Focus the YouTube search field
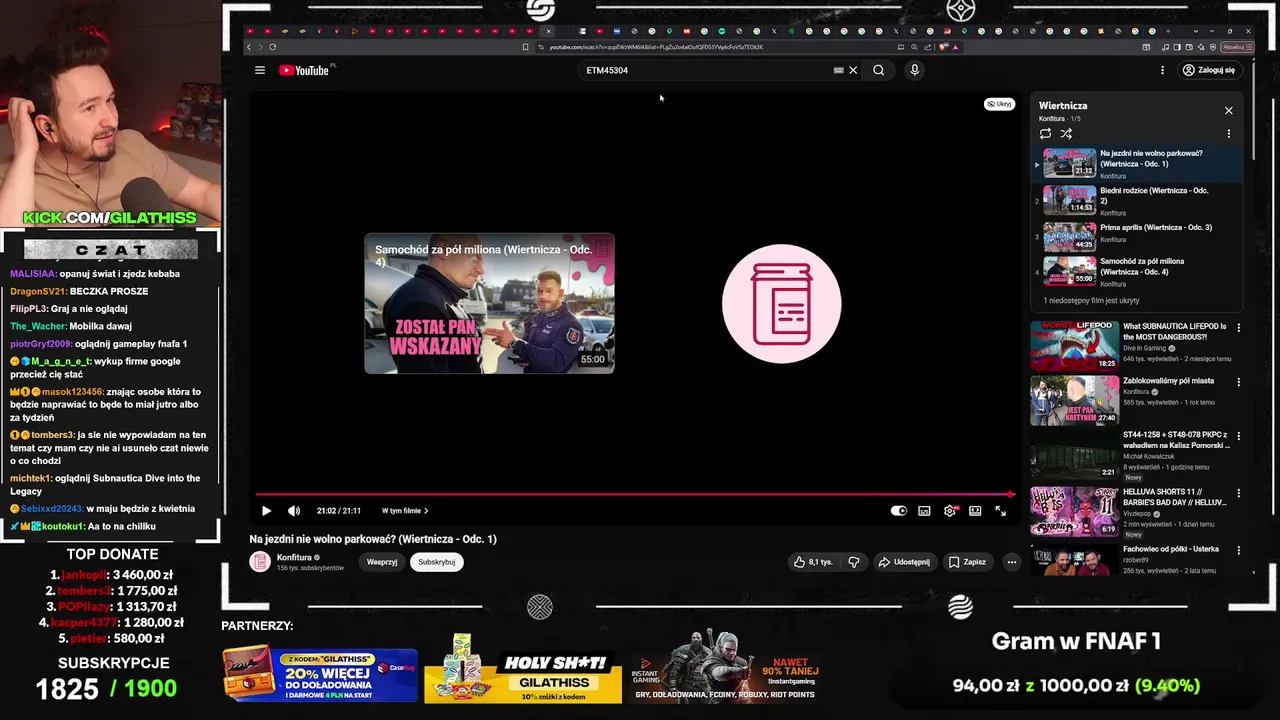 coord(708,70)
